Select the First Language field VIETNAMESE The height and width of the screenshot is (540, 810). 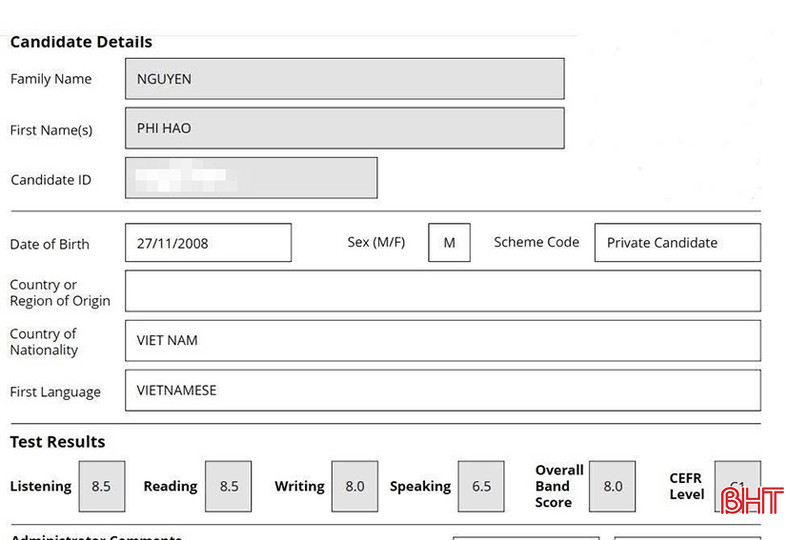[442, 390]
